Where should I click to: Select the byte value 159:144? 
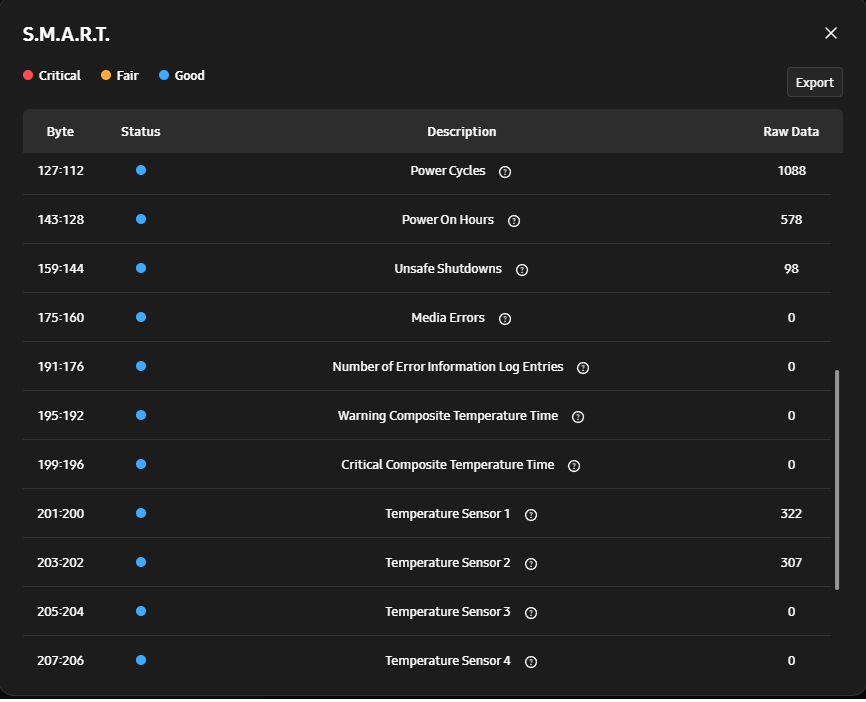pos(61,269)
